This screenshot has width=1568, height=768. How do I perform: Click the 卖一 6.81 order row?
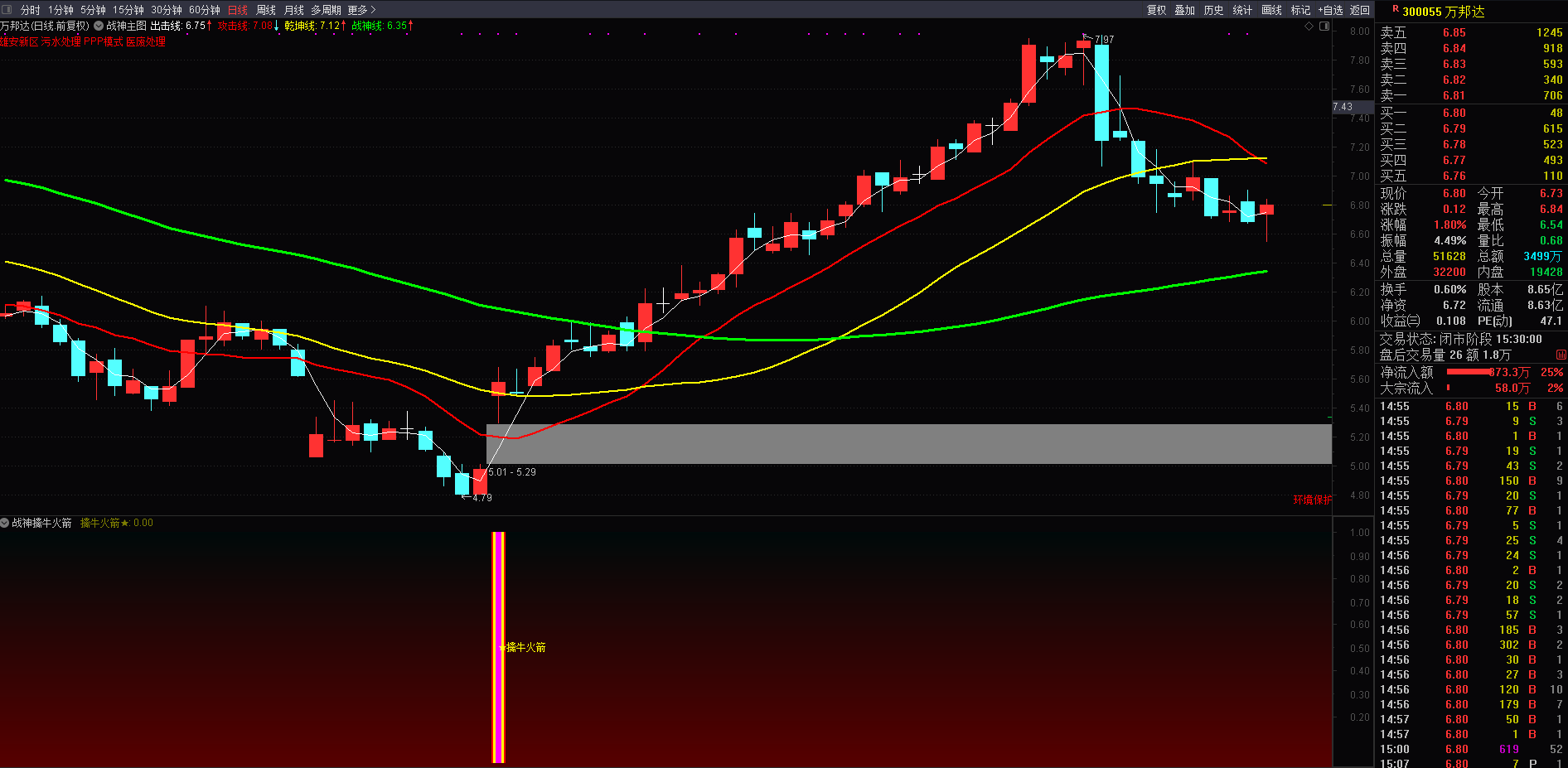1471,95
